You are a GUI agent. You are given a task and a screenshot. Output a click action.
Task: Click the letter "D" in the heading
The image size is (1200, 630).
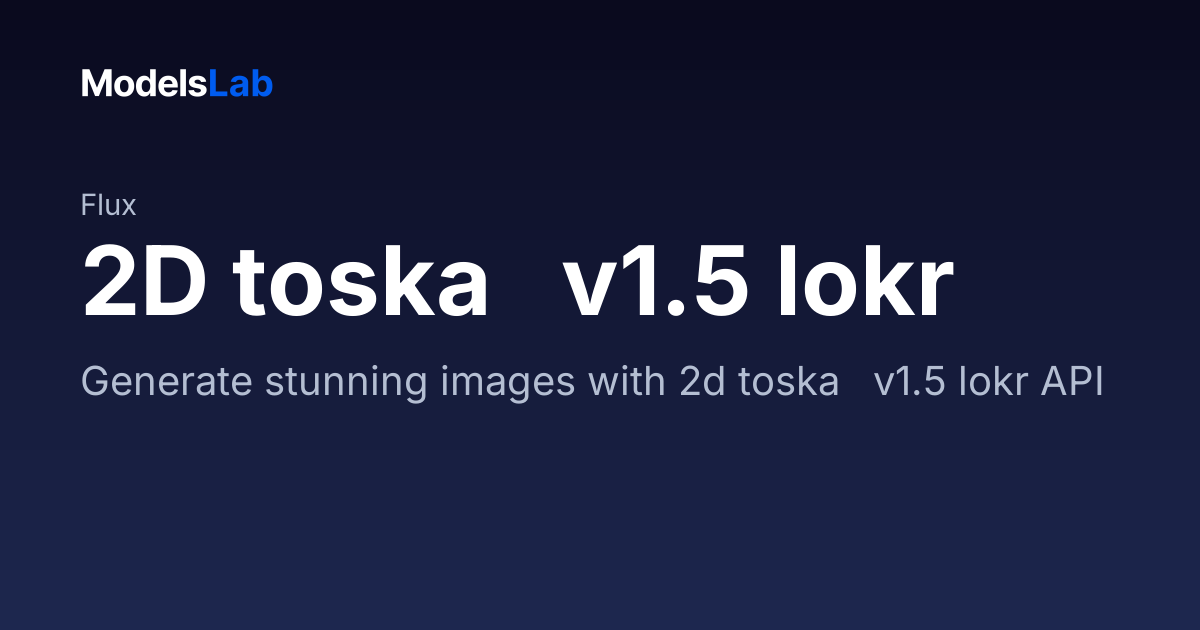174,281
